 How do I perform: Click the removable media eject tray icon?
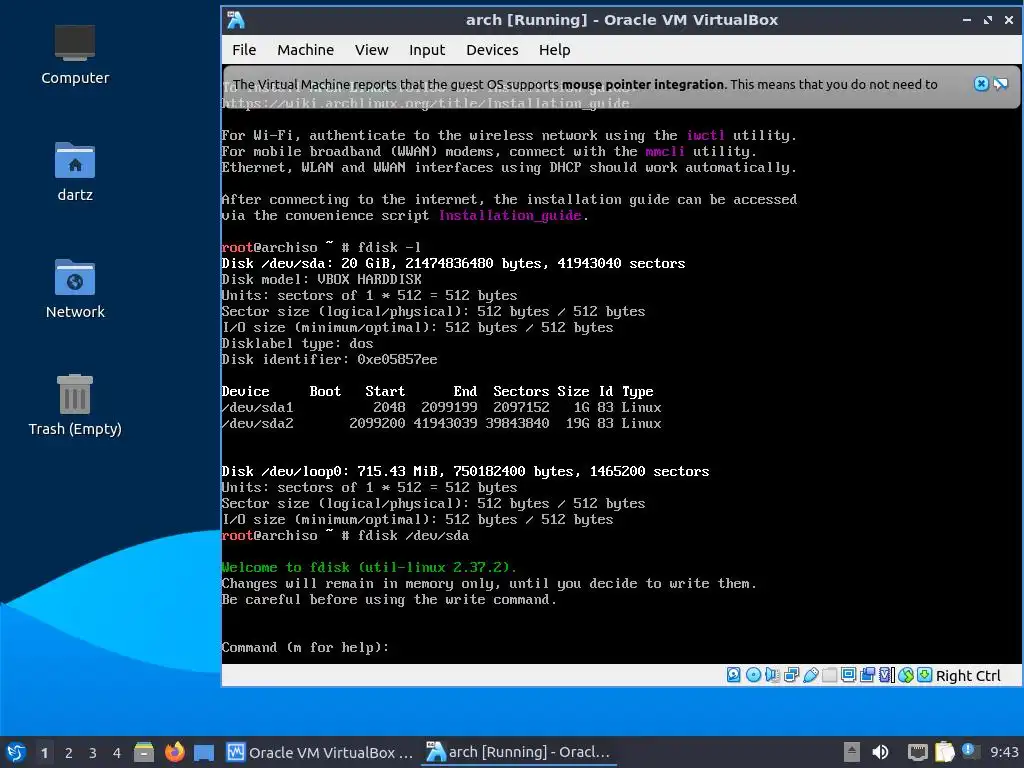click(851, 752)
